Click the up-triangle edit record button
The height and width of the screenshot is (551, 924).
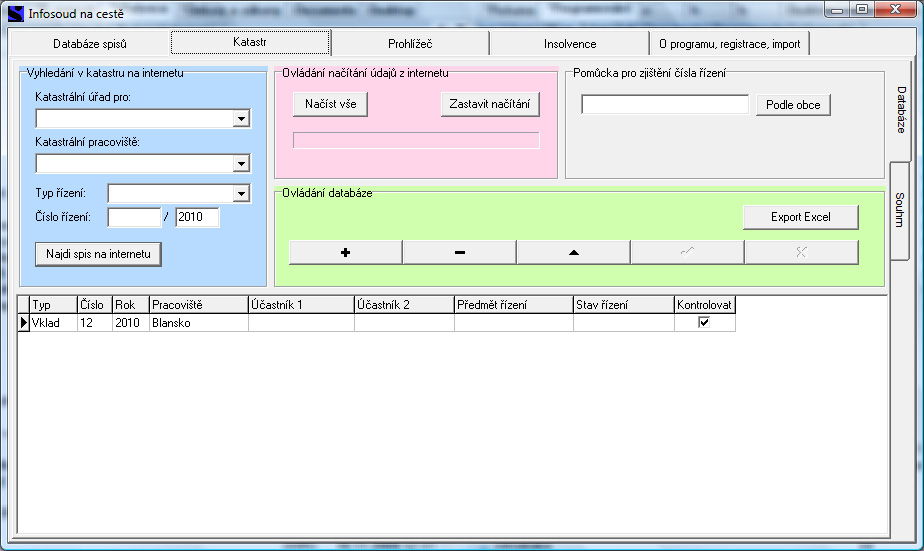tap(573, 253)
